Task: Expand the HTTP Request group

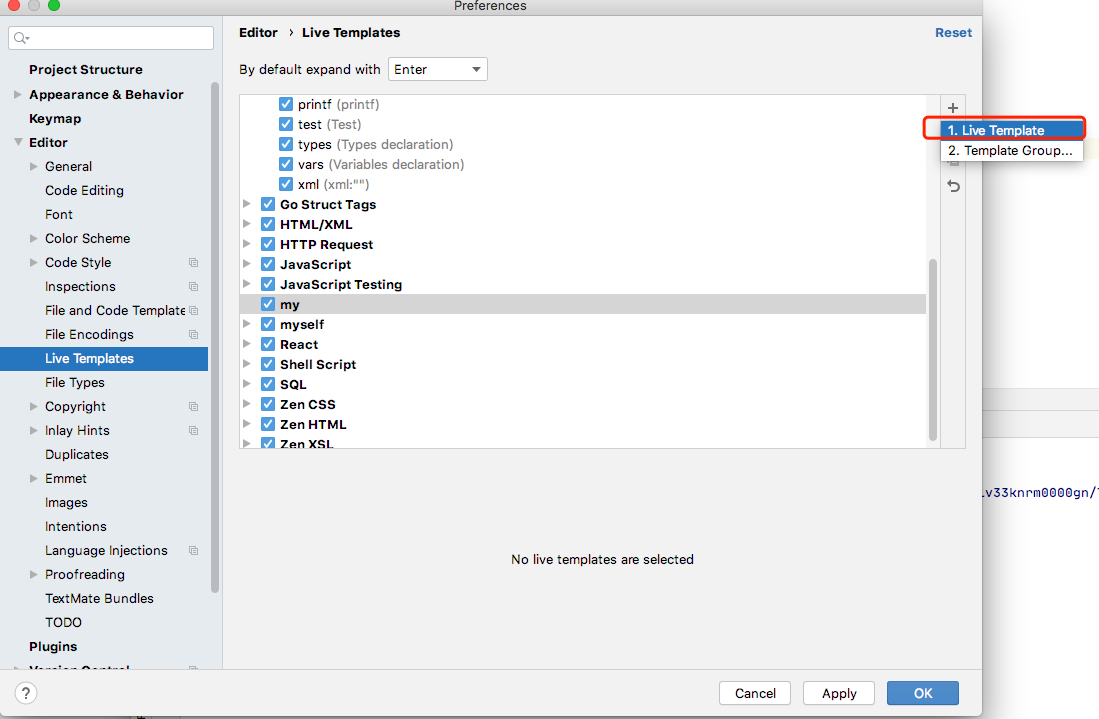Action: (x=247, y=244)
